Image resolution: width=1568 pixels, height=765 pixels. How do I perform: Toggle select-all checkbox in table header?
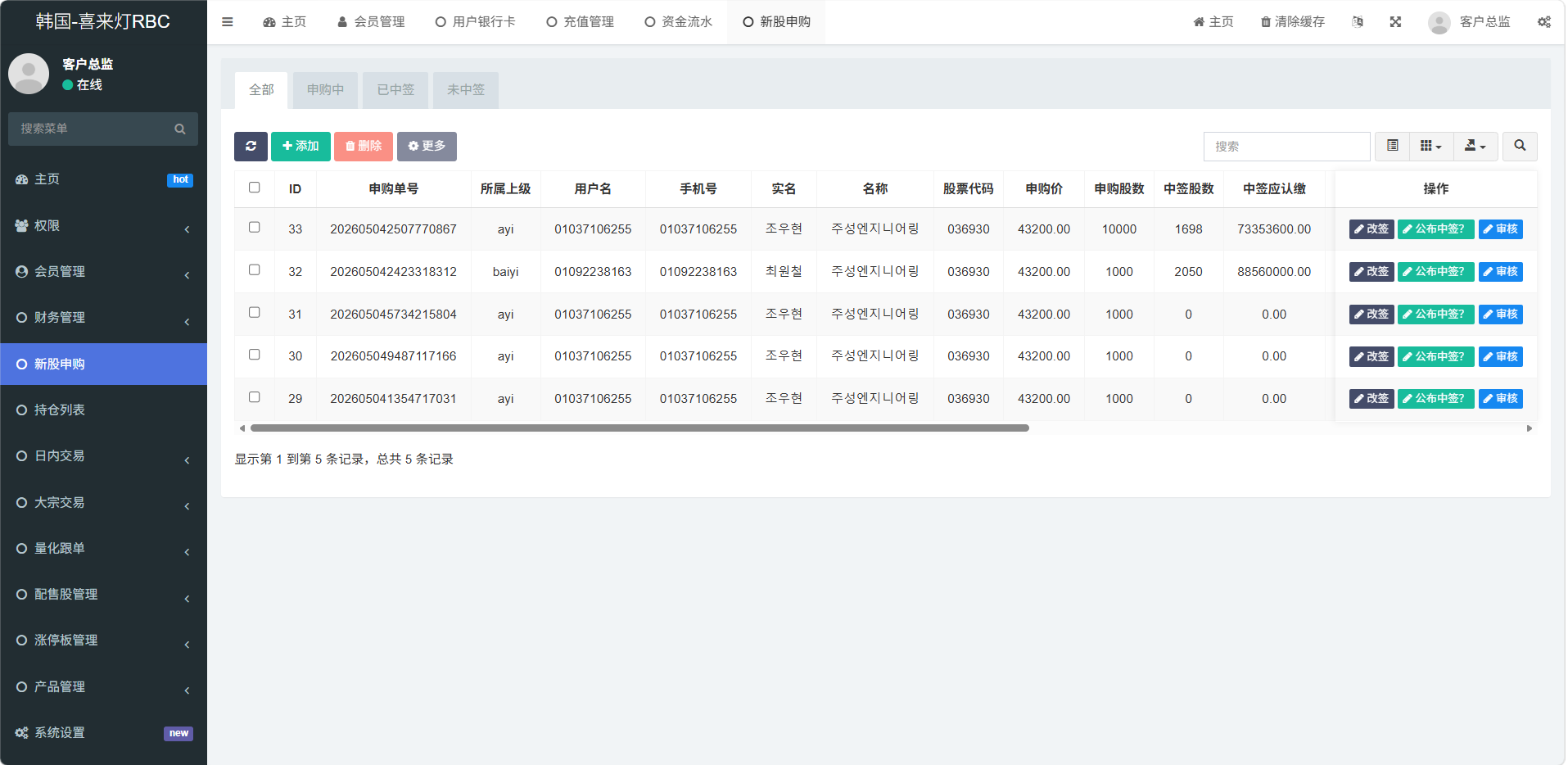pyautogui.click(x=255, y=188)
